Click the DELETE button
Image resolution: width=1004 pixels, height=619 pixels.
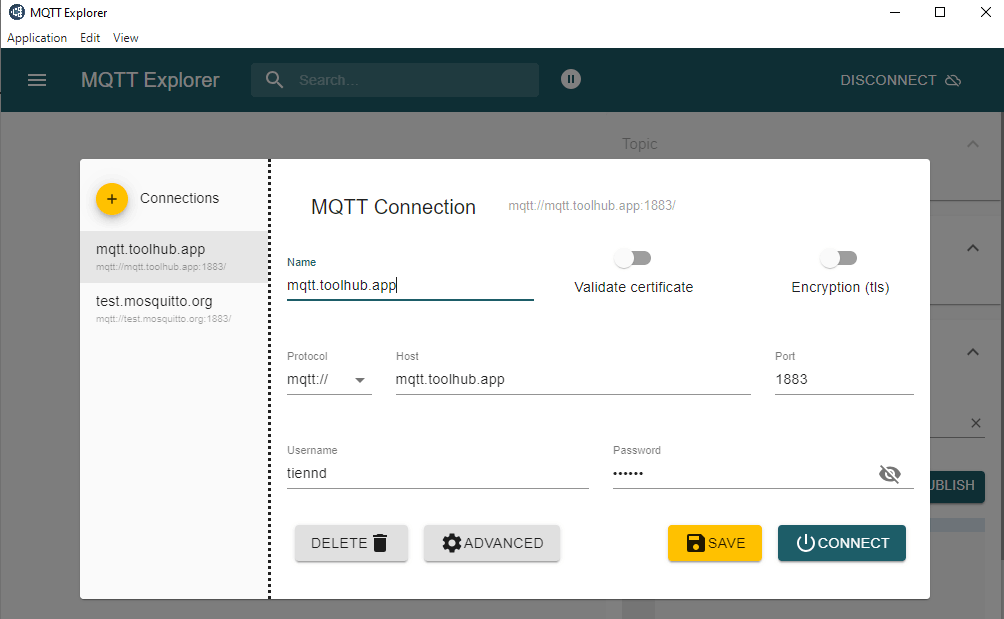(351, 543)
